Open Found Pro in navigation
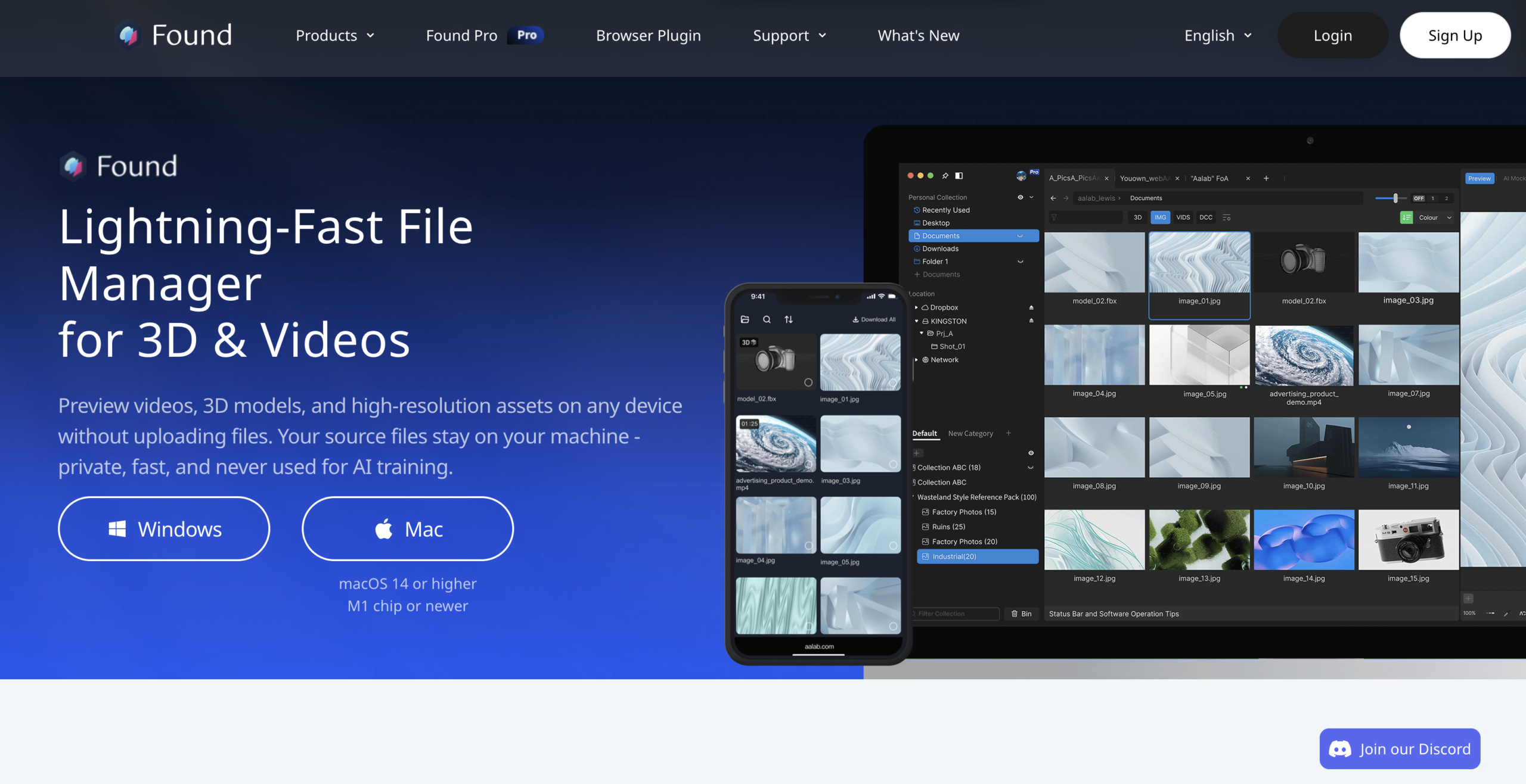 tap(485, 36)
